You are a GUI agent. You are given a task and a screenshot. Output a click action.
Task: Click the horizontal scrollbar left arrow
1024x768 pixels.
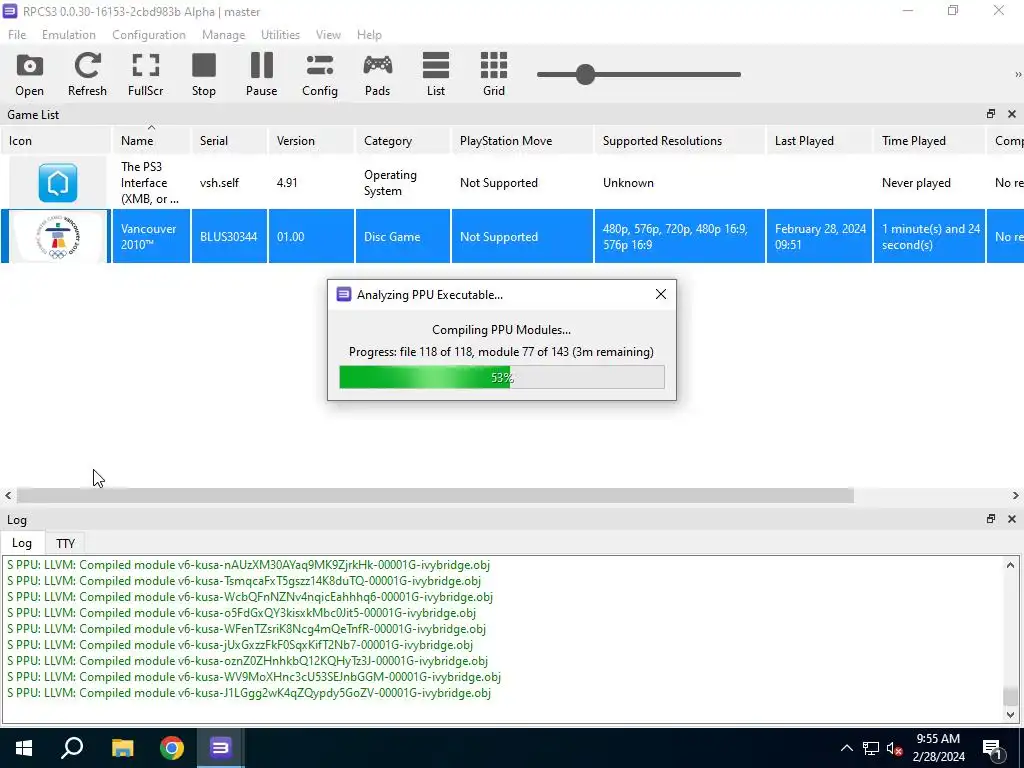pyautogui.click(x=8, y=496)
